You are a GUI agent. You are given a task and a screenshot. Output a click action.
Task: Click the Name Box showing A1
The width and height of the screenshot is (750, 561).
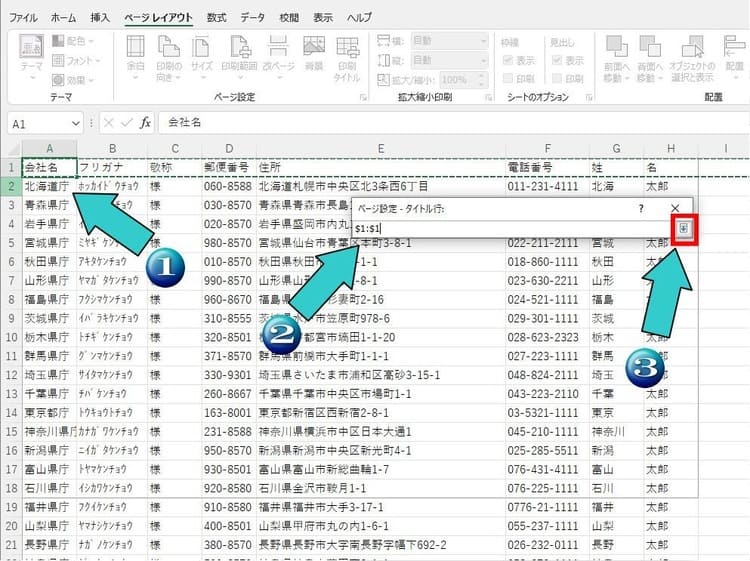coord(39,124)
